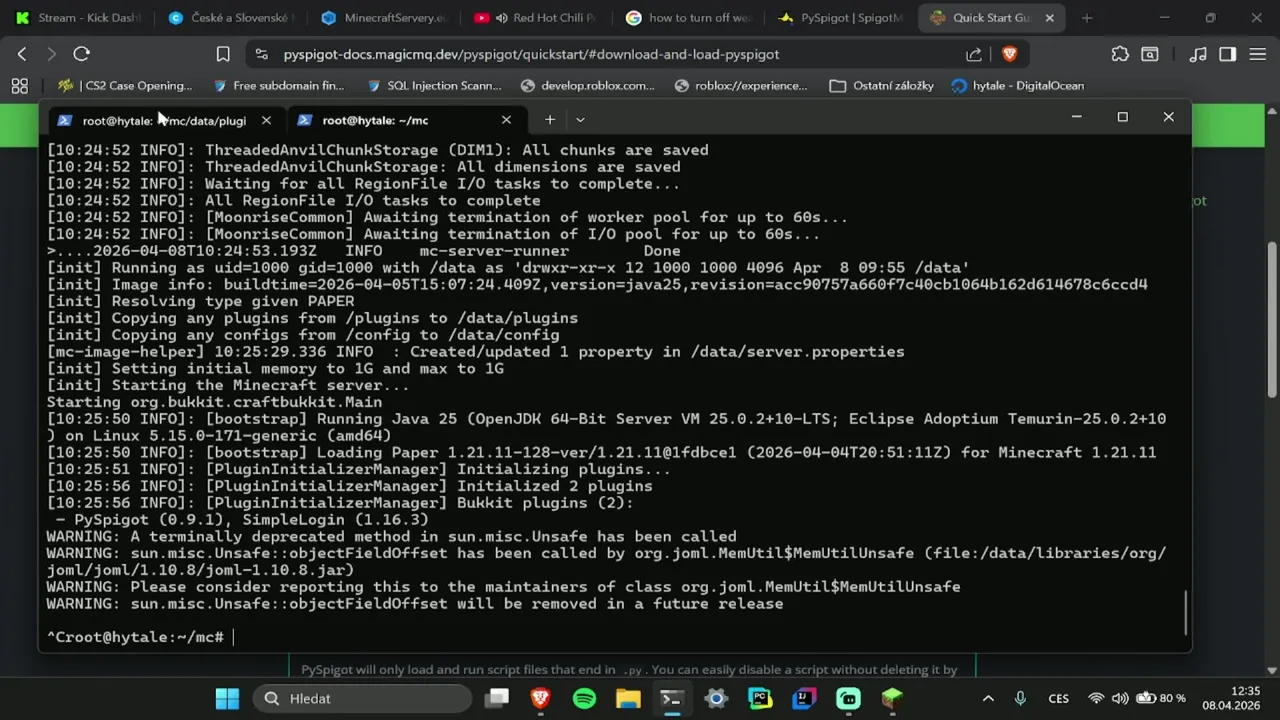The image size is (1280, 720).
Task: Open Windows Start menu
Action: tap(227, 698)
